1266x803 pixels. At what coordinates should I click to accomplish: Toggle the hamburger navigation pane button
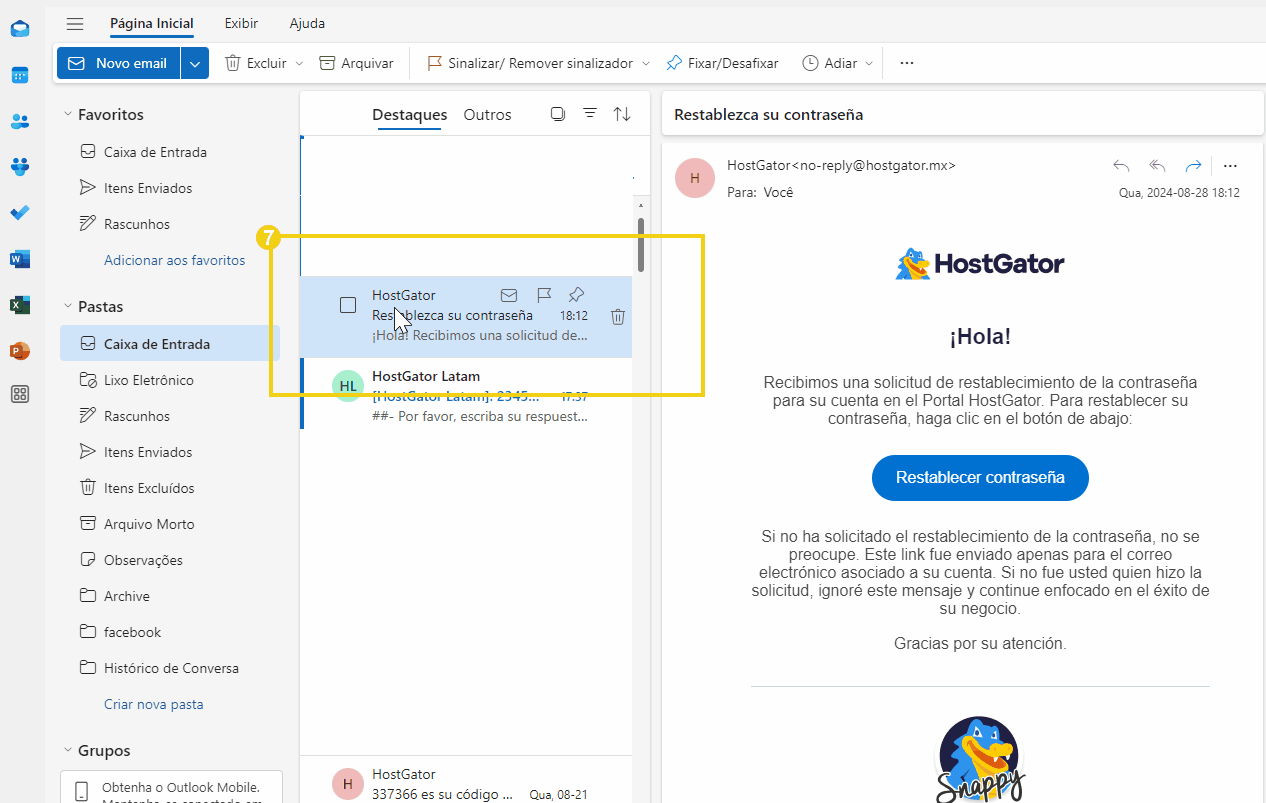pyautogui.click(x=75, y=23)
